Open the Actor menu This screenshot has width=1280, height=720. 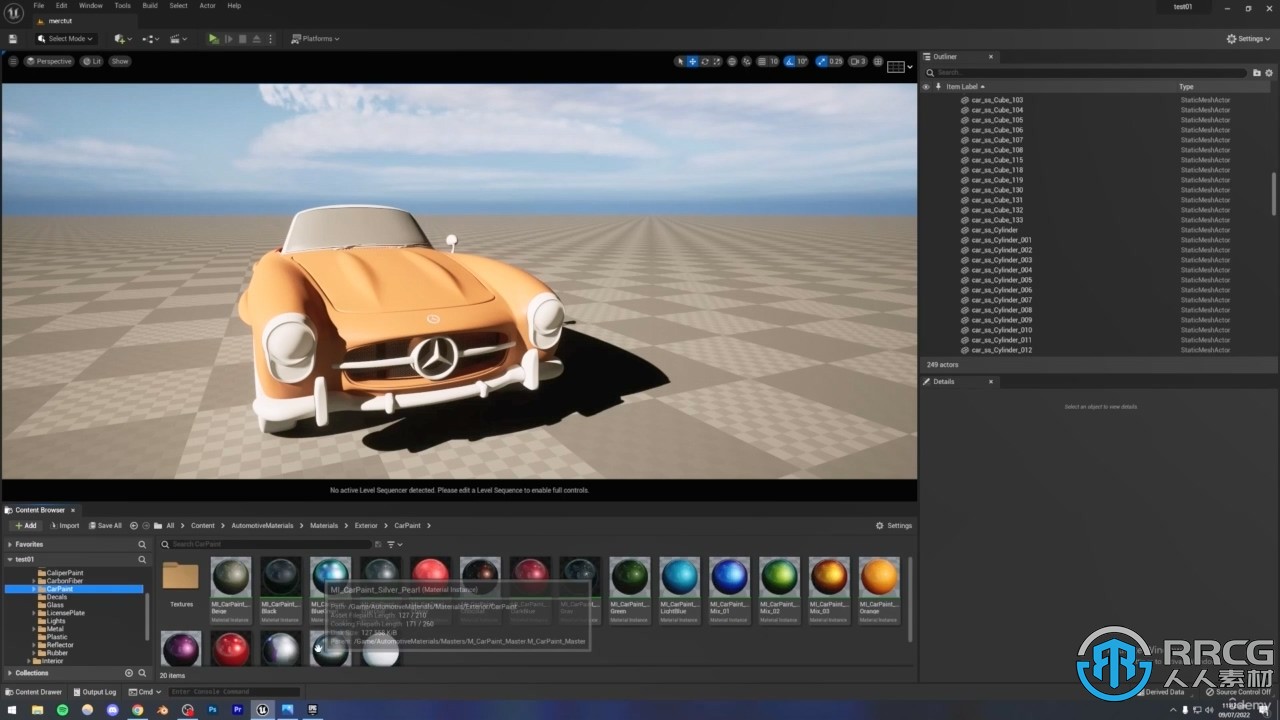pos(207,5)
